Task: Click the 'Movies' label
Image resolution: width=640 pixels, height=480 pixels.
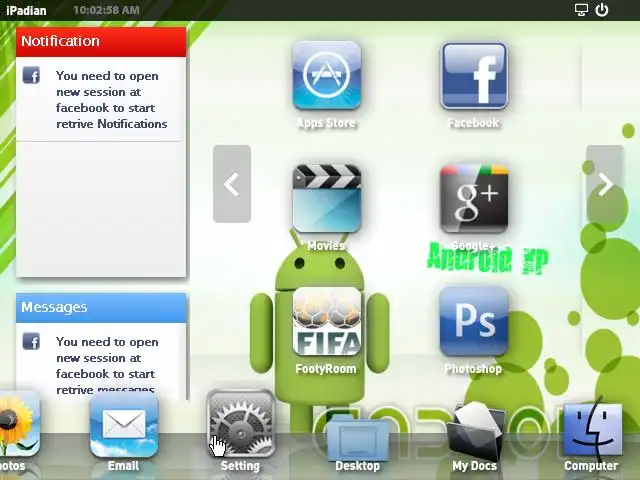Action: click(x=326, y=246)
